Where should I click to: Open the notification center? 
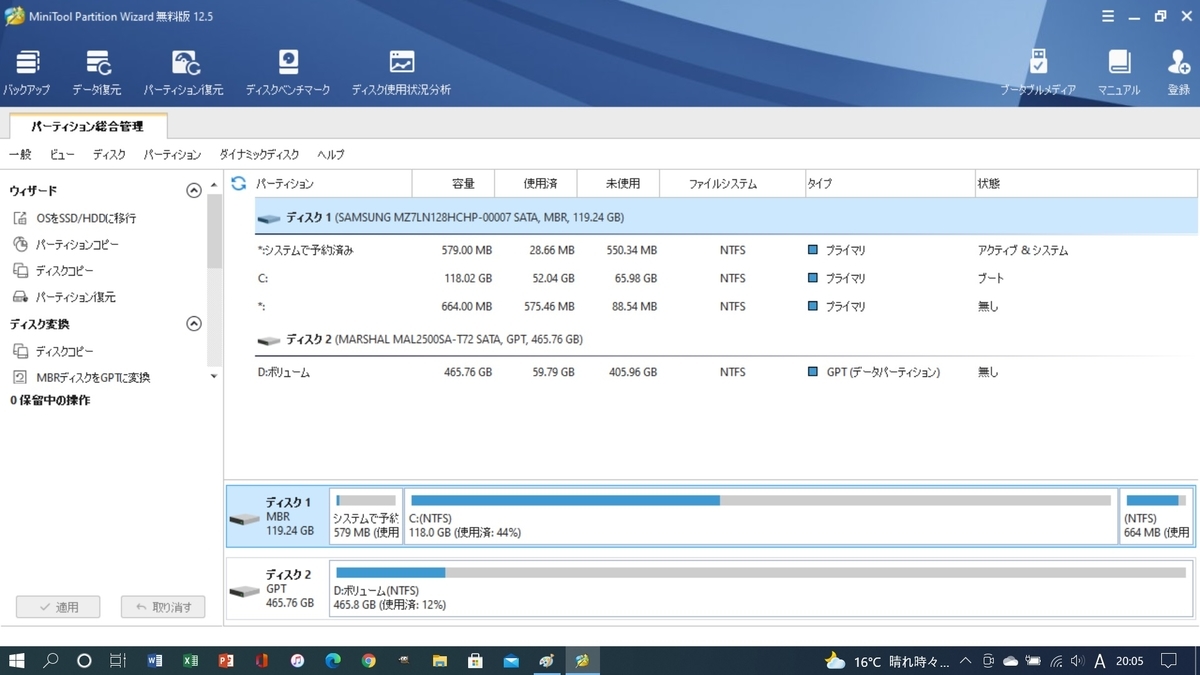click(1169, 661)
